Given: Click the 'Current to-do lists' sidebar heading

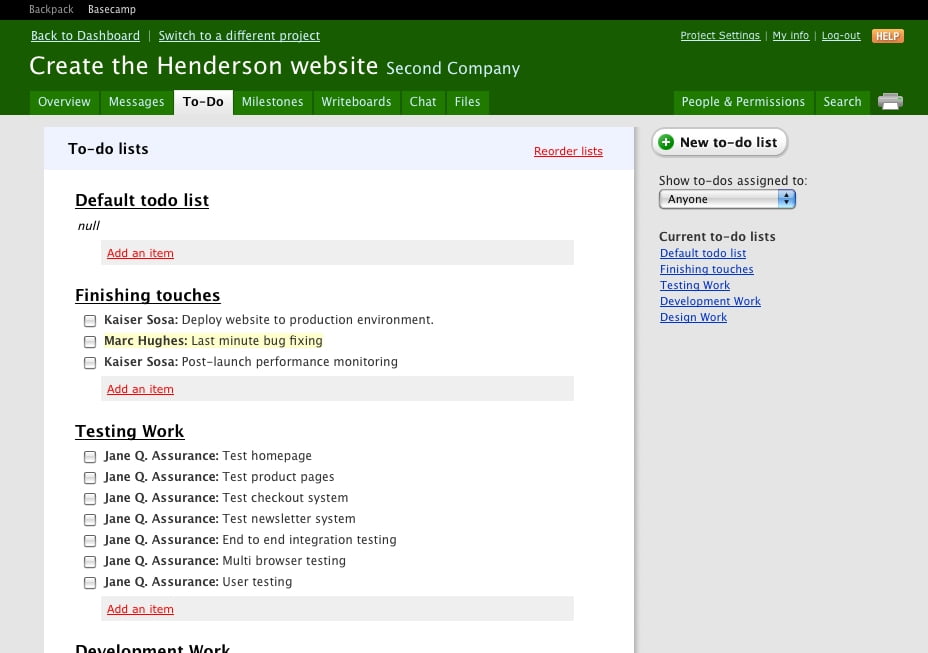Looking at the screenshot, I should (717, 236).
